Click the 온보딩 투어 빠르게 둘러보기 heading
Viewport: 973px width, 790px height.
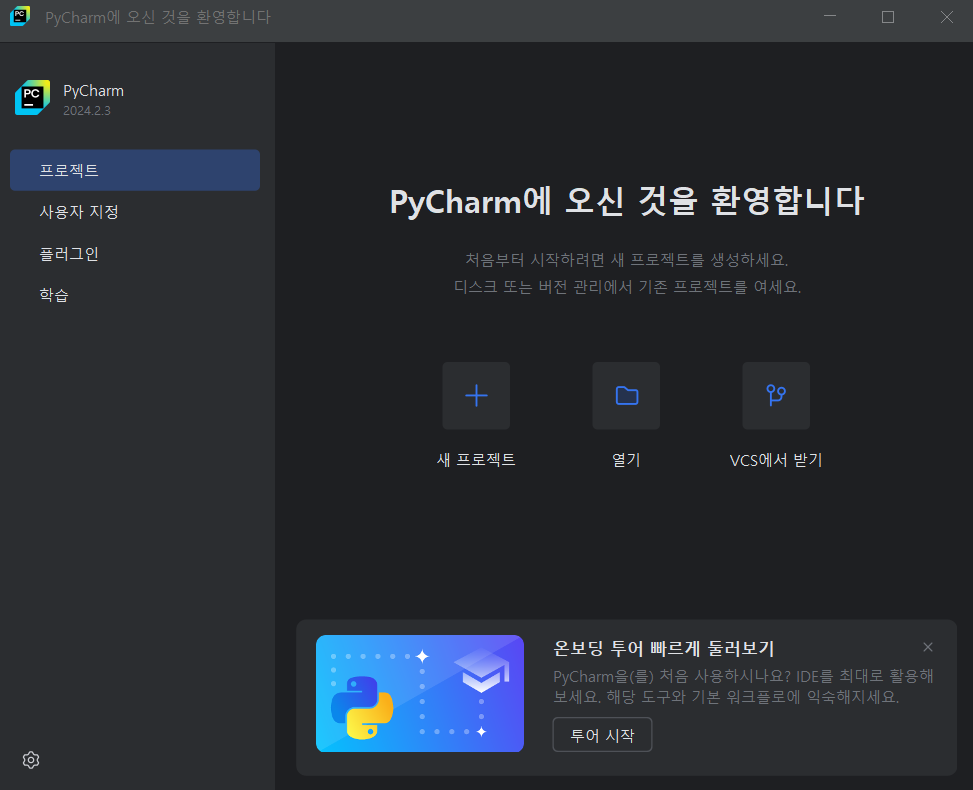click(663, 649)
